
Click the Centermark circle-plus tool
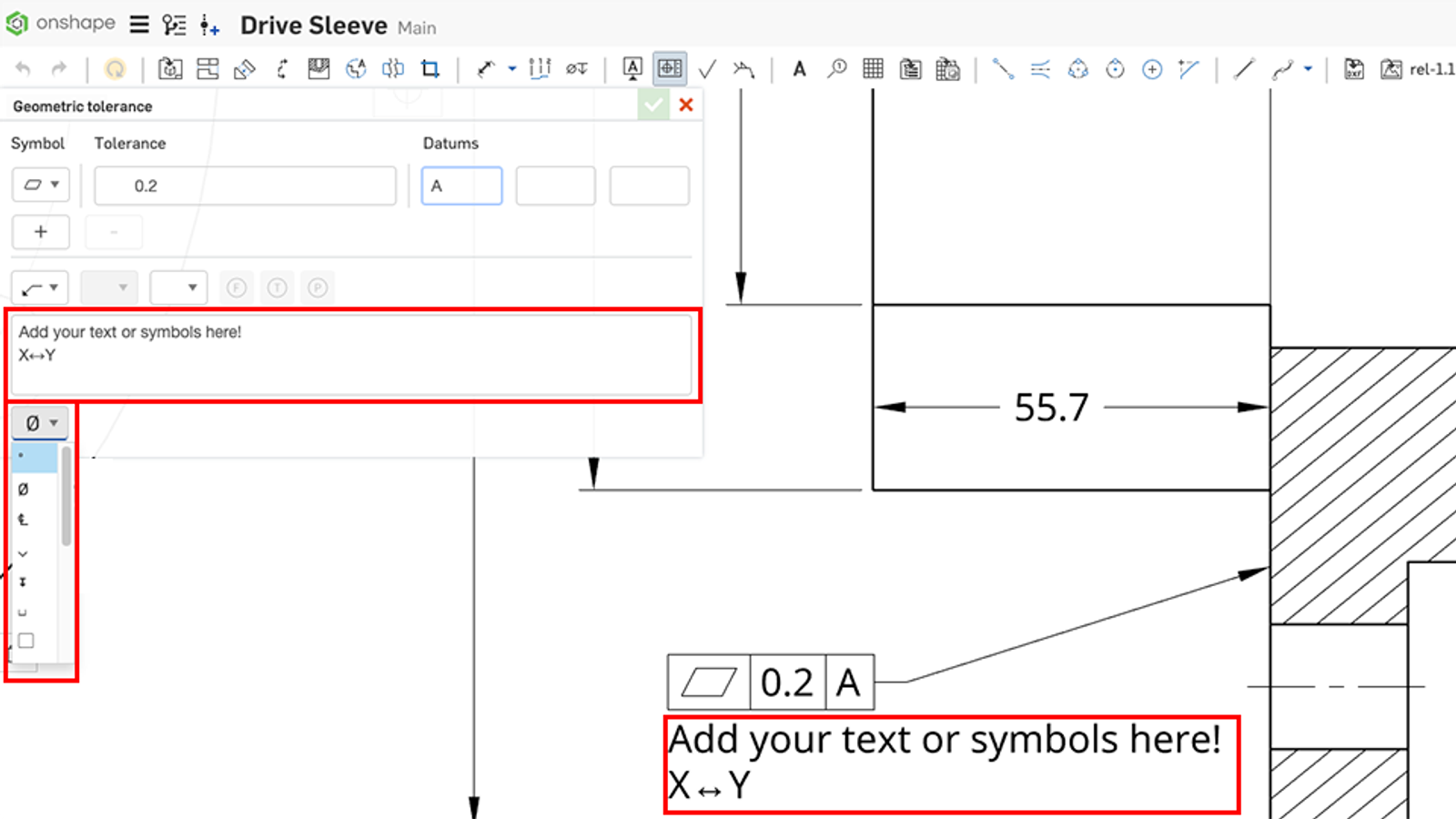coord(1152,69)
